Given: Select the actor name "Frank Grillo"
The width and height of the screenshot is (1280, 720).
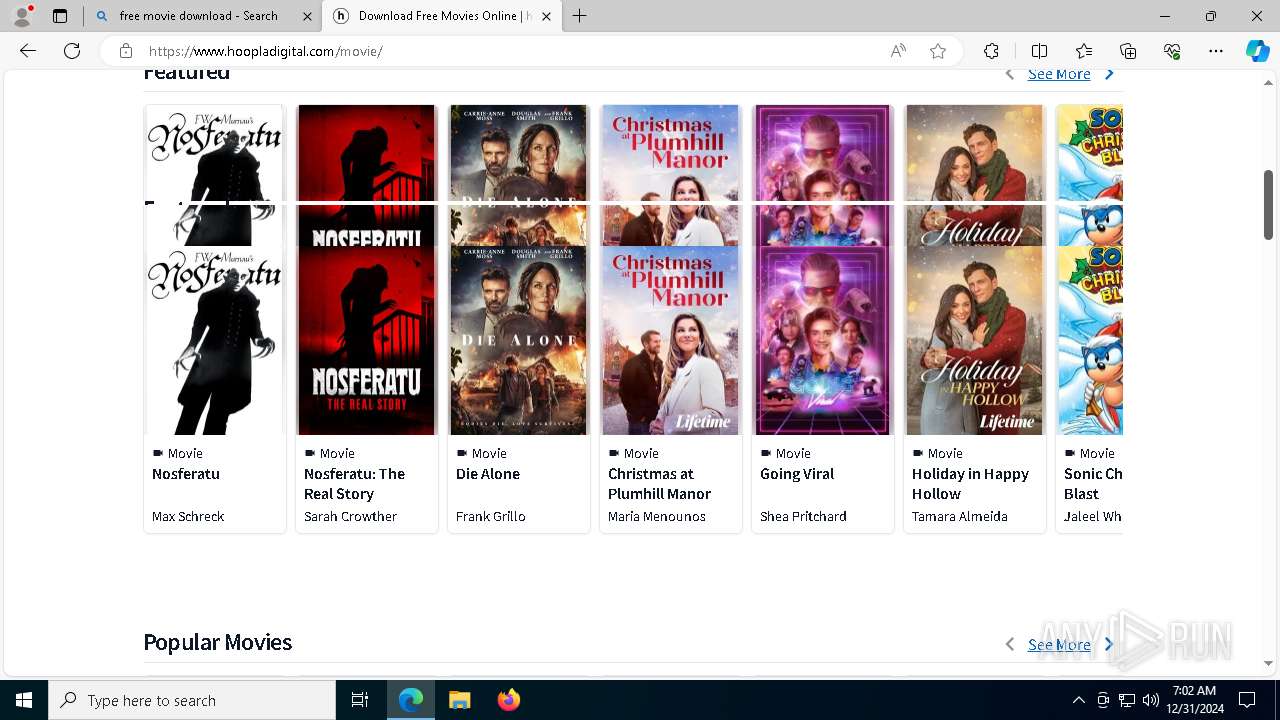Looking at the screenshot, I should [491, 517].
